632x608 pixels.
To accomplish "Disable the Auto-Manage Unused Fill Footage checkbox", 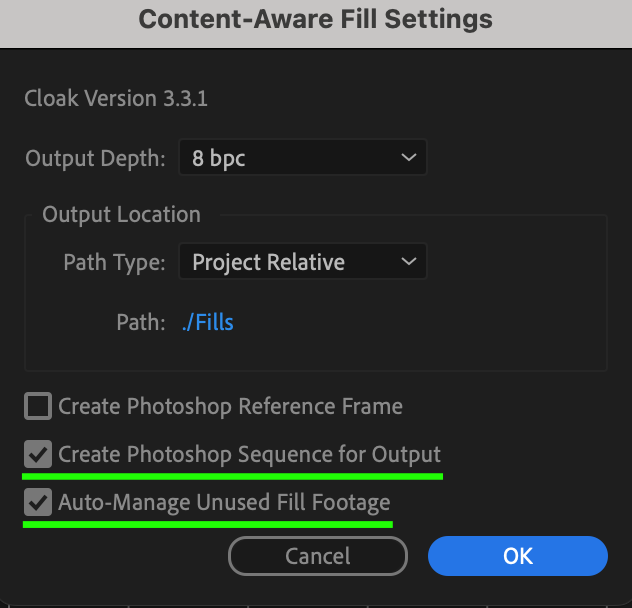I will [x=38, y=503].
